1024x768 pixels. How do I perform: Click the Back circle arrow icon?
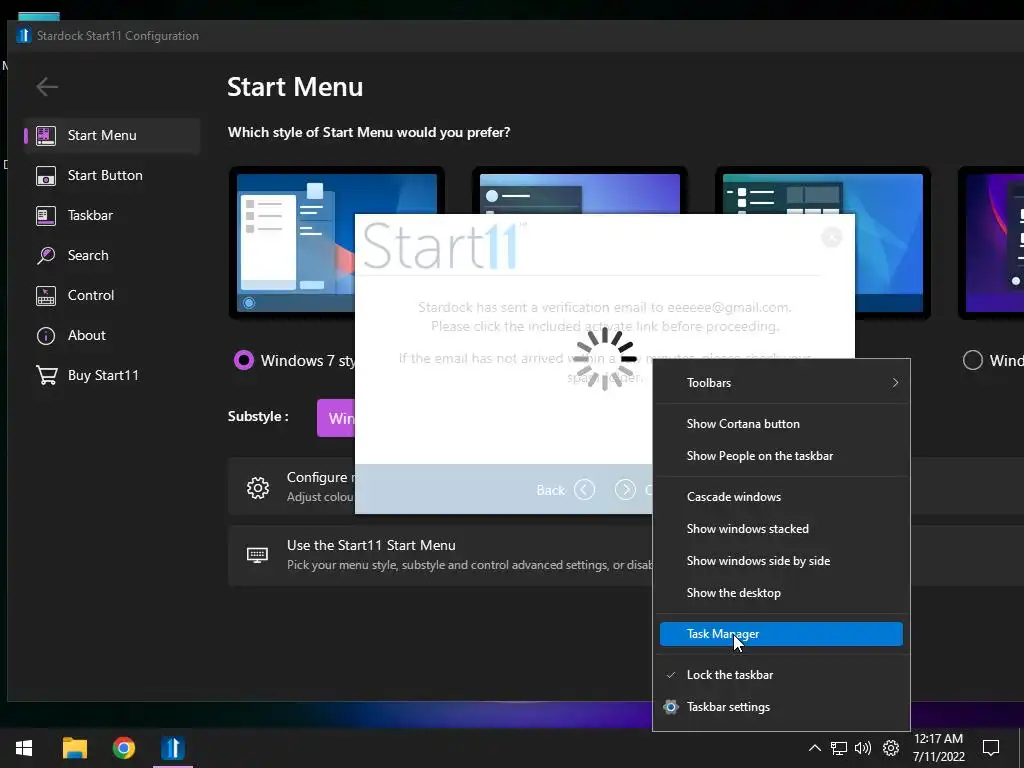584,489
